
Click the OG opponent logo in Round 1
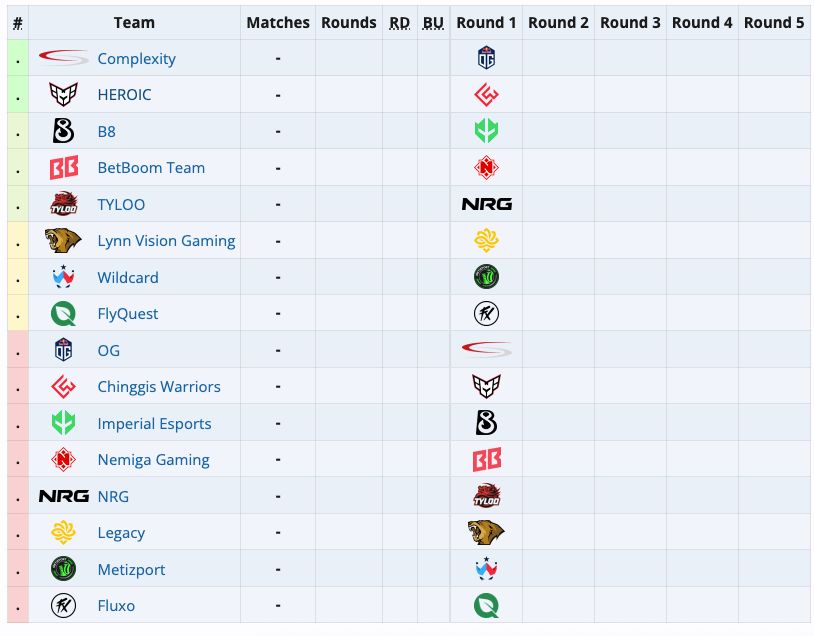[x=486, y=58]
